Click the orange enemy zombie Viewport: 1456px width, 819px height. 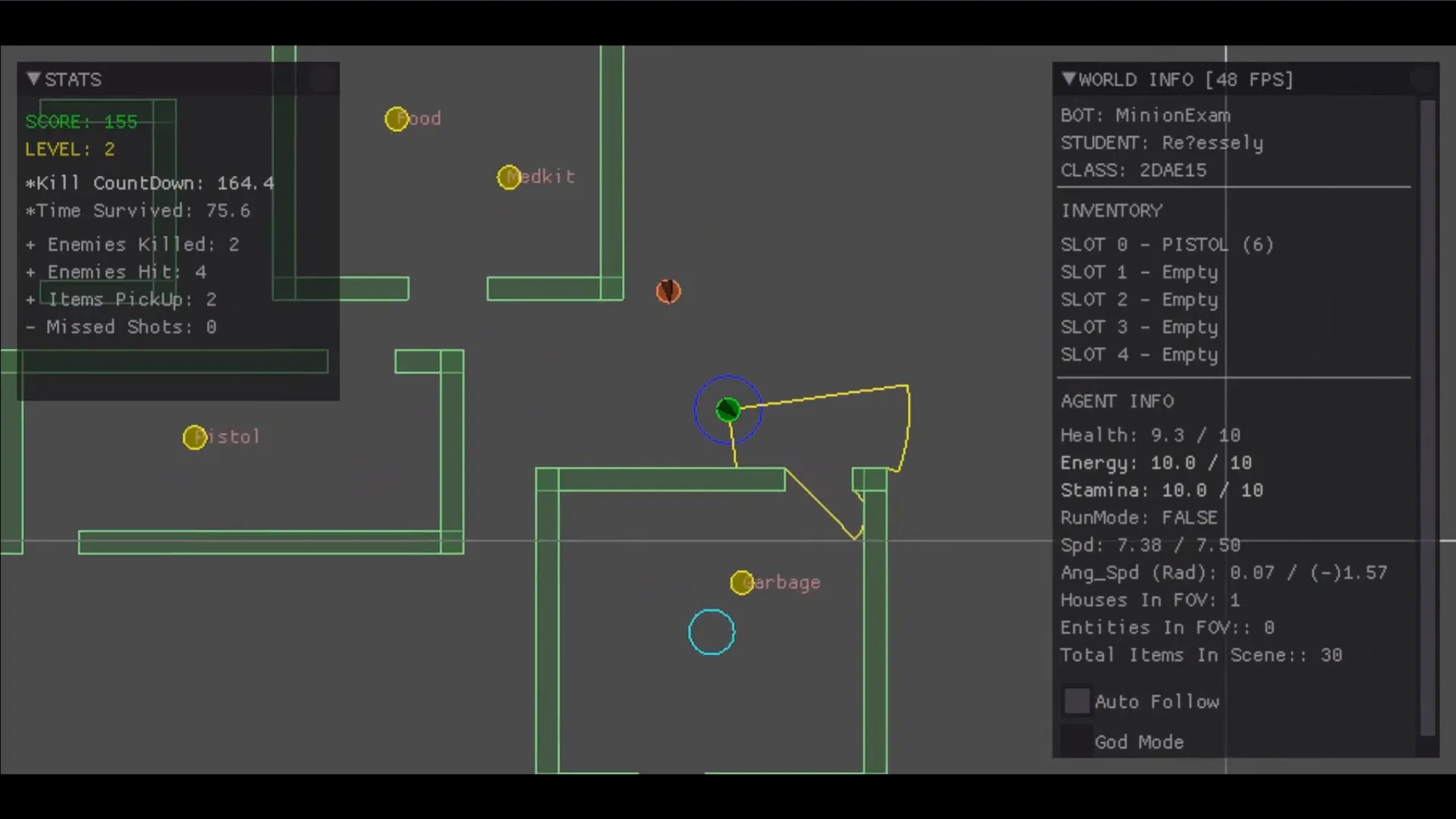[x=668, y=291]
